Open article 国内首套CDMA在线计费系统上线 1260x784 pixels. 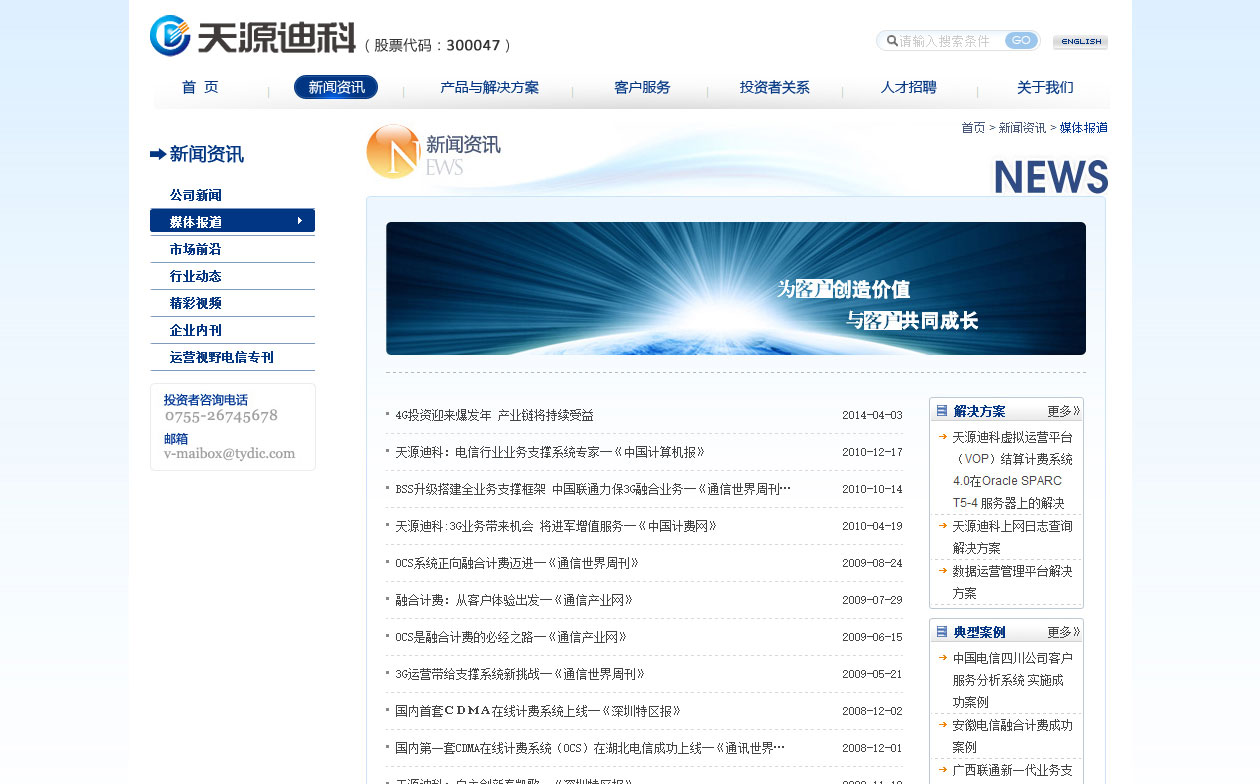pyautogui.click(x=538, y=711)
